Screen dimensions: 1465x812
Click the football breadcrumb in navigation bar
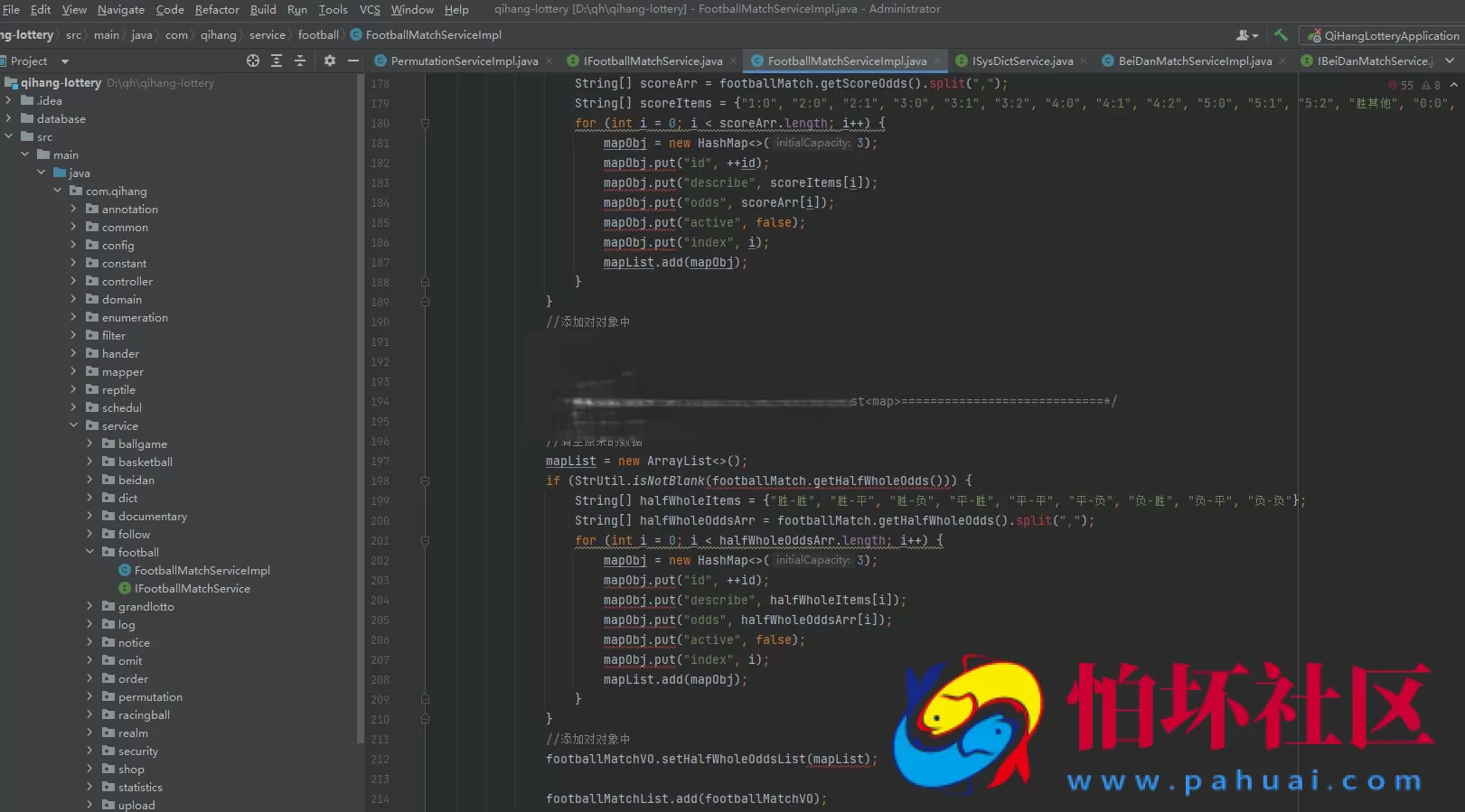pos(318,34)
